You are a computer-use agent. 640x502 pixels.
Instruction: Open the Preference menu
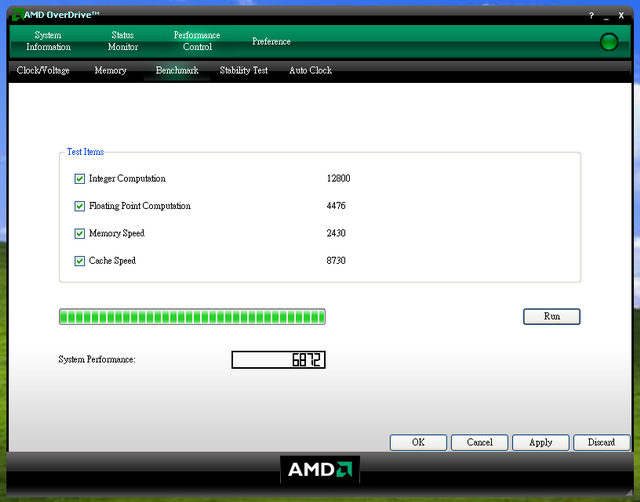271,42
